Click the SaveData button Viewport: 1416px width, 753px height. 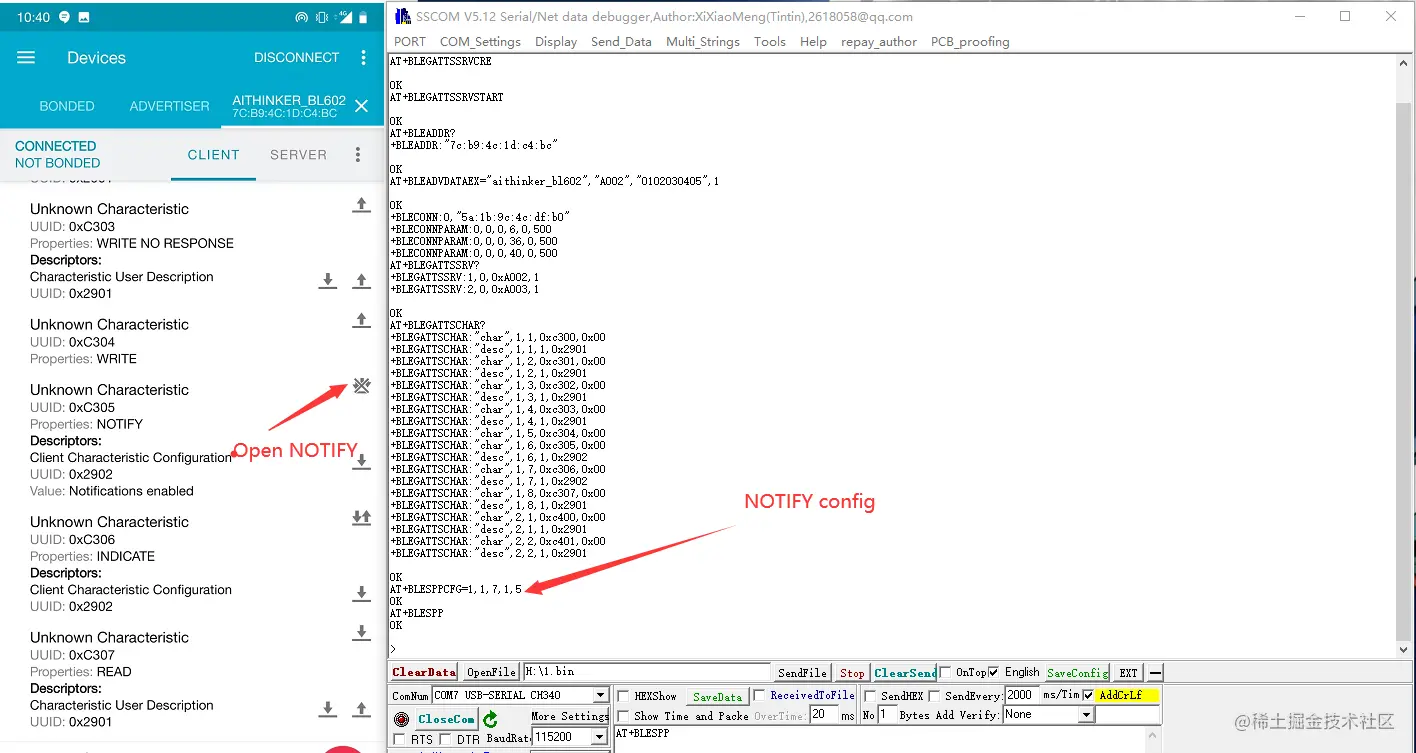pos(717,697)
